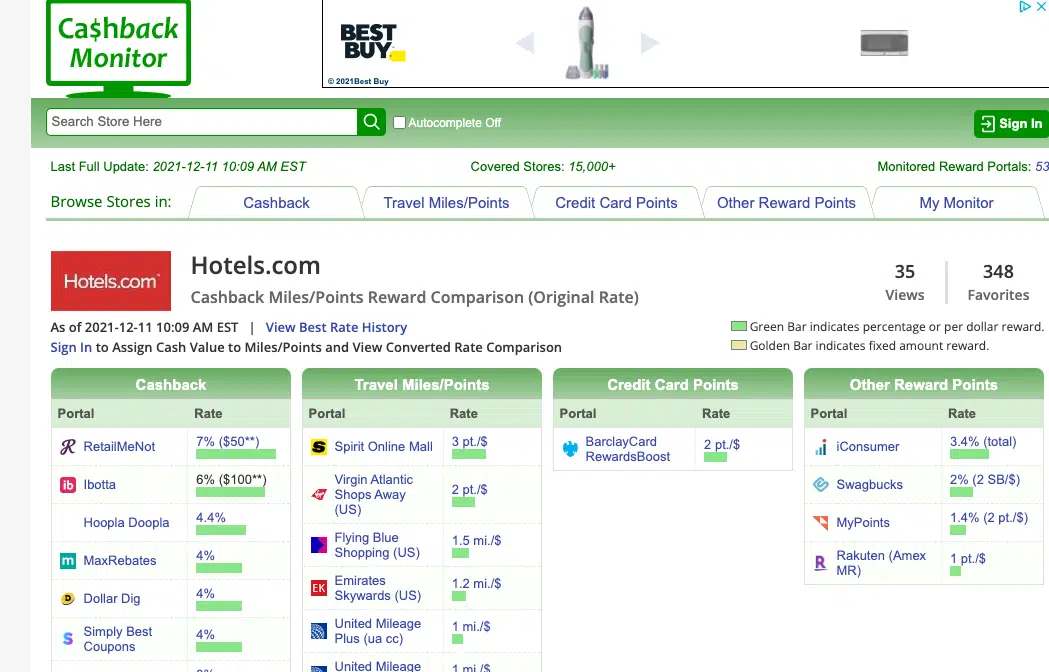Open the Dollar Dig portal link
The image size is (1049, 672).
(112, 599)
